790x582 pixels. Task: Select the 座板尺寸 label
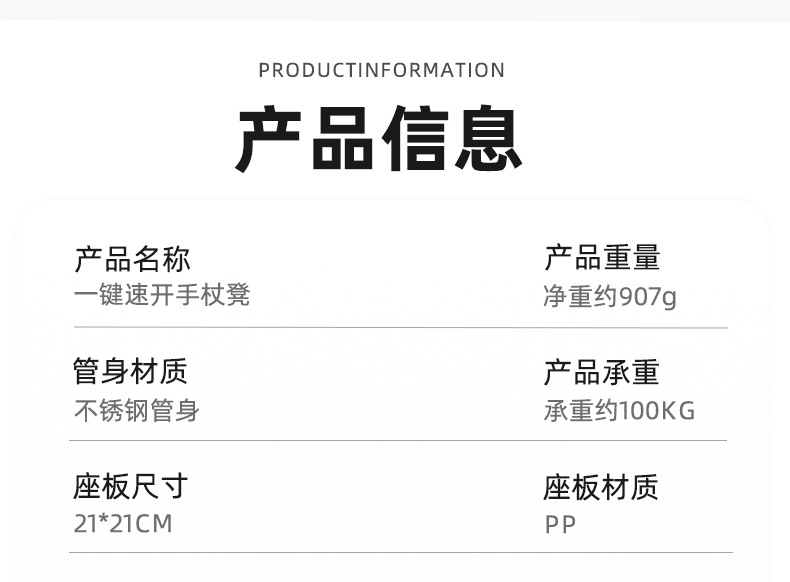[x=131, y=487]
